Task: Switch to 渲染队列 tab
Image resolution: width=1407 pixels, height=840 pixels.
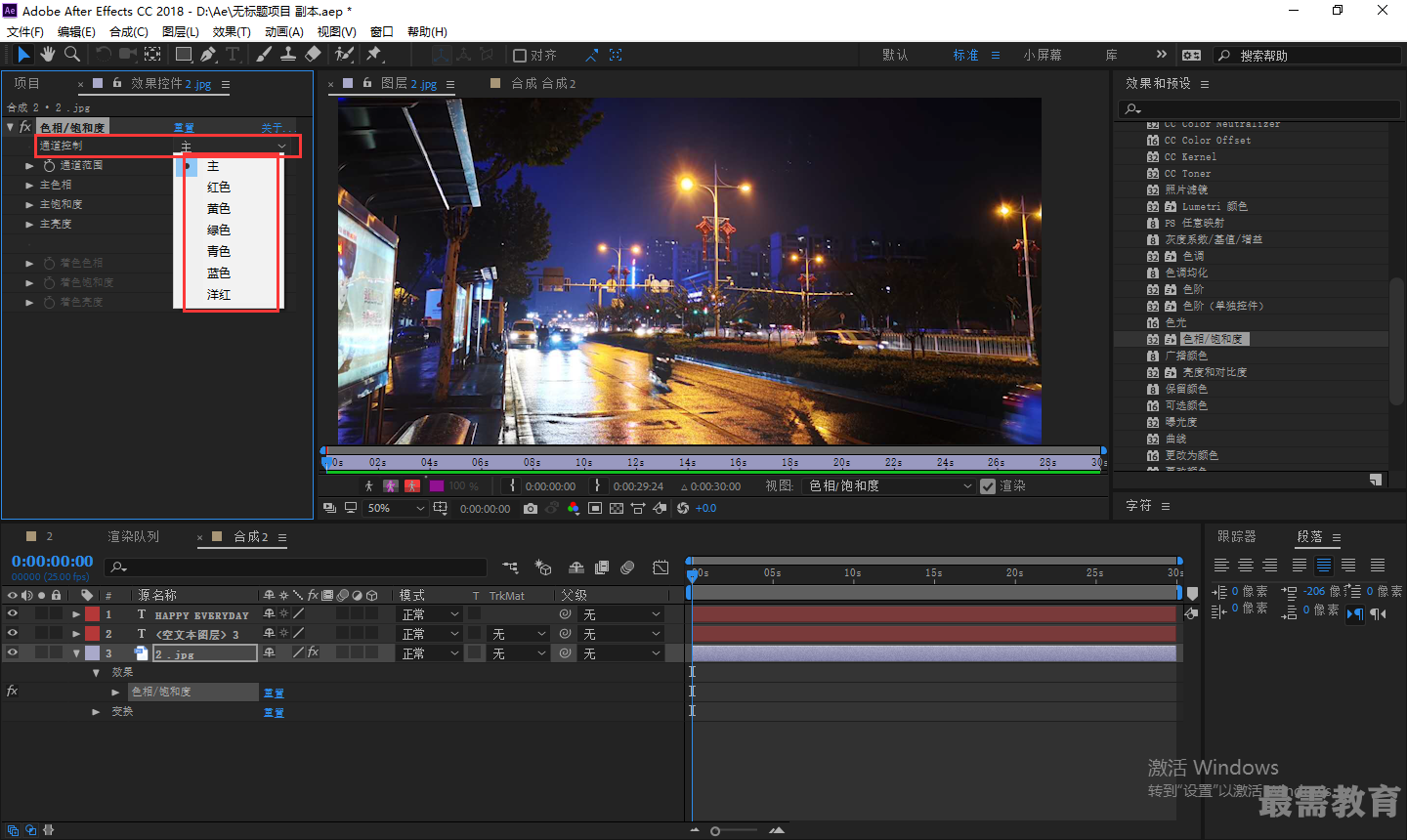Action: click(133, 537)
